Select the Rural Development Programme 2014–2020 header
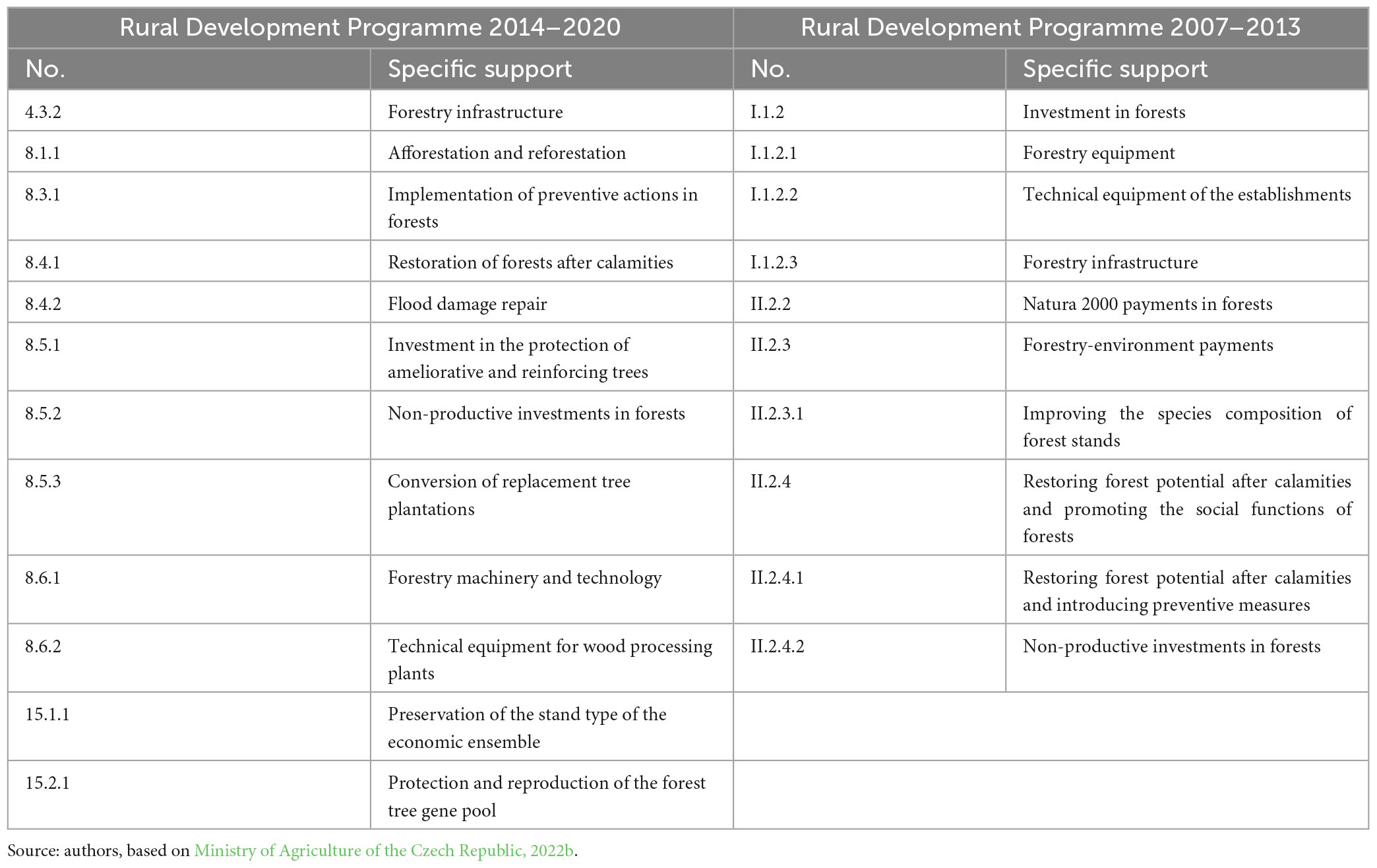The image size is (1377, 868). [x=370, y=27]
